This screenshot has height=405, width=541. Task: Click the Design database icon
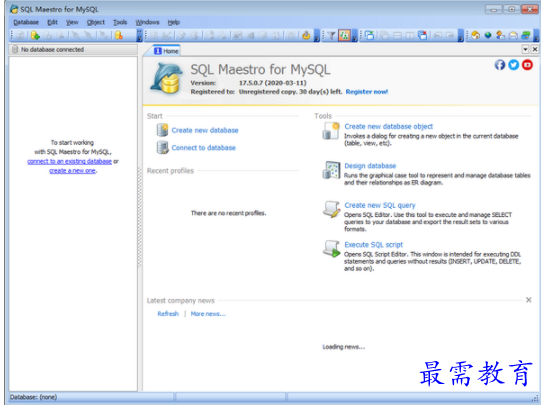(332, 170)
